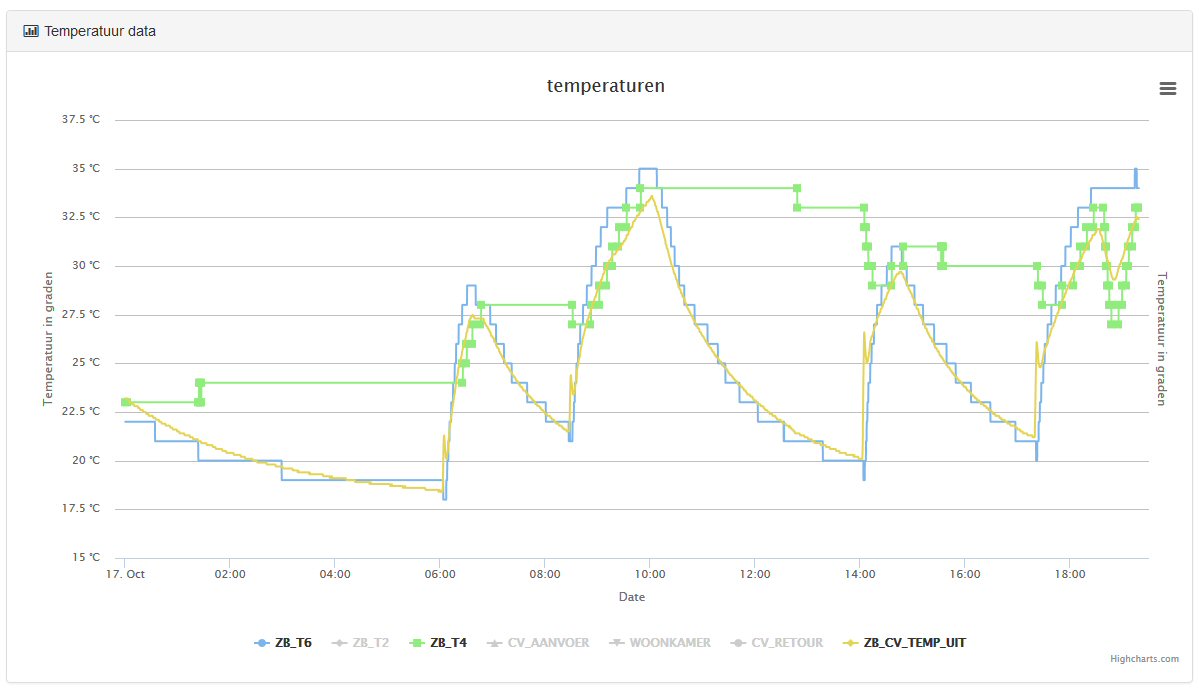This screenshot has width=1199, height=695.
Task: Click the left 'Temperatuur in graden' axis title
Action: click(47, 339)
